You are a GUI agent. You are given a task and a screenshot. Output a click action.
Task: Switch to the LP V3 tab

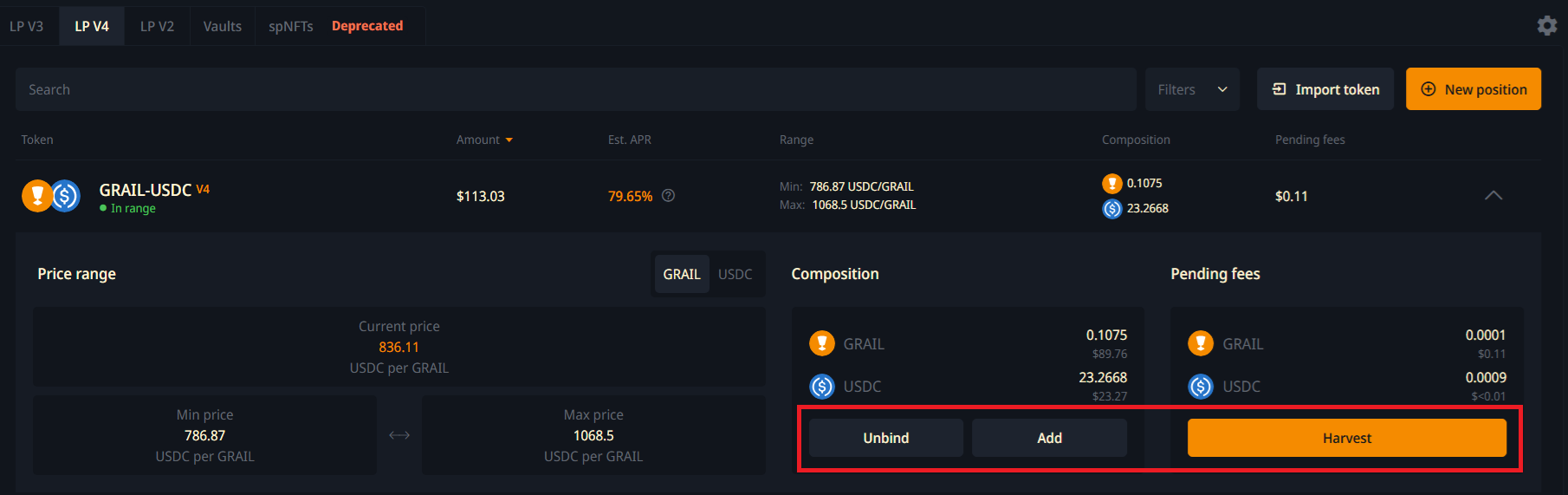(27, 26)
